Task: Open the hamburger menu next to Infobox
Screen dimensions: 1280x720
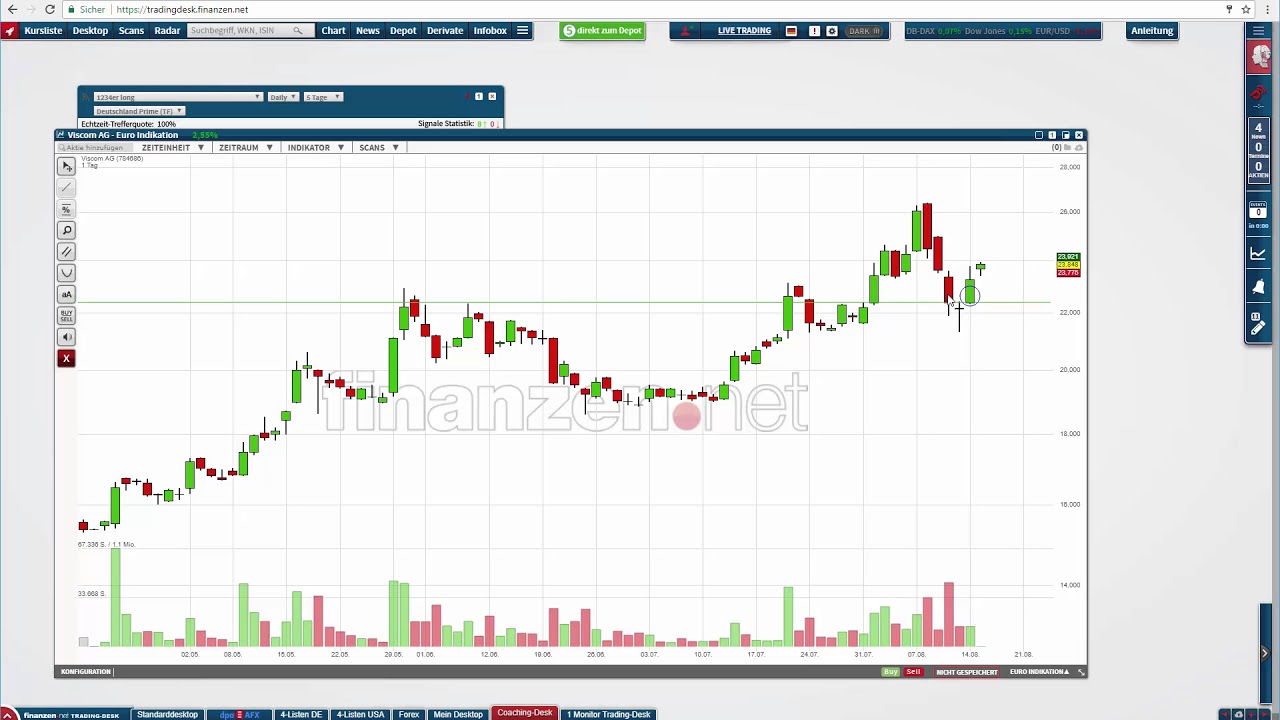Action: [522, 31]
